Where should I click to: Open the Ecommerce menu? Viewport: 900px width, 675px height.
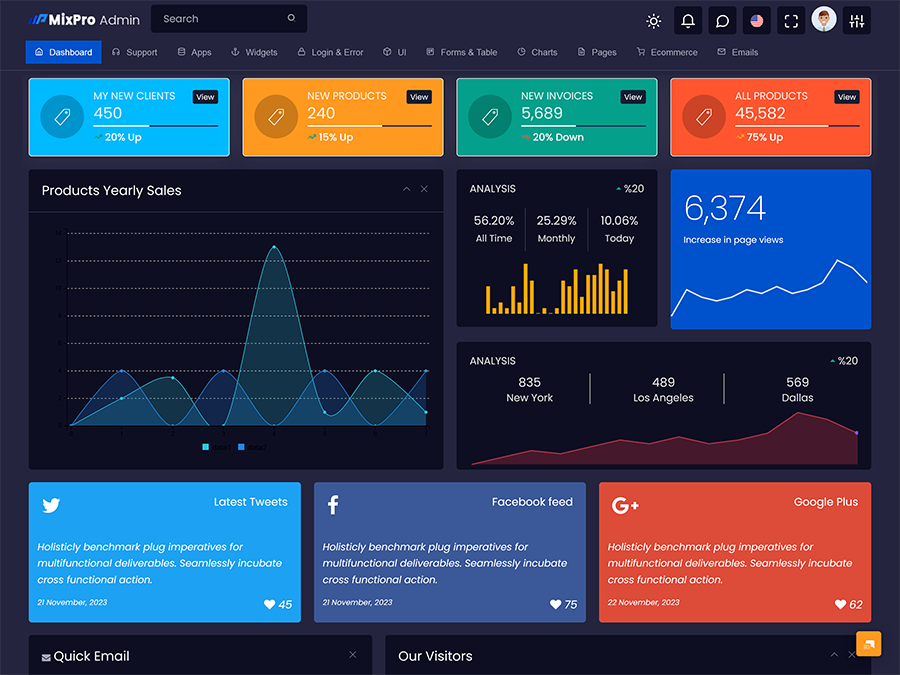coord(667,52)
